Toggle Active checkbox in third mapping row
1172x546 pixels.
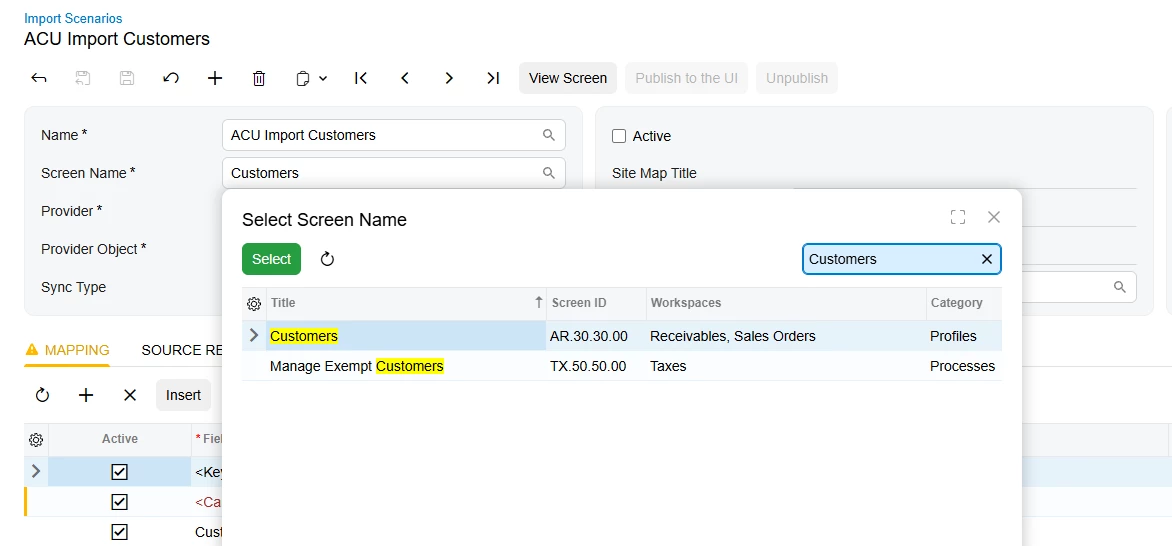120,532
